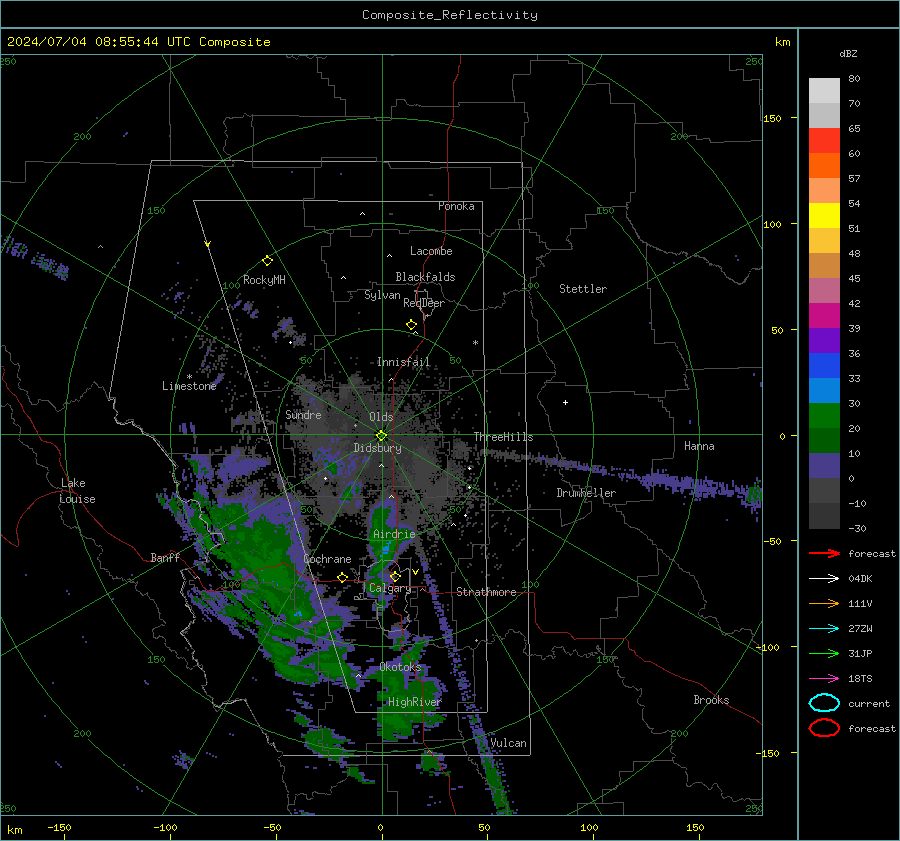Click the red forecast arrow in legend
This screenshot has width=900, height=841.
click(x=824, y=553)
